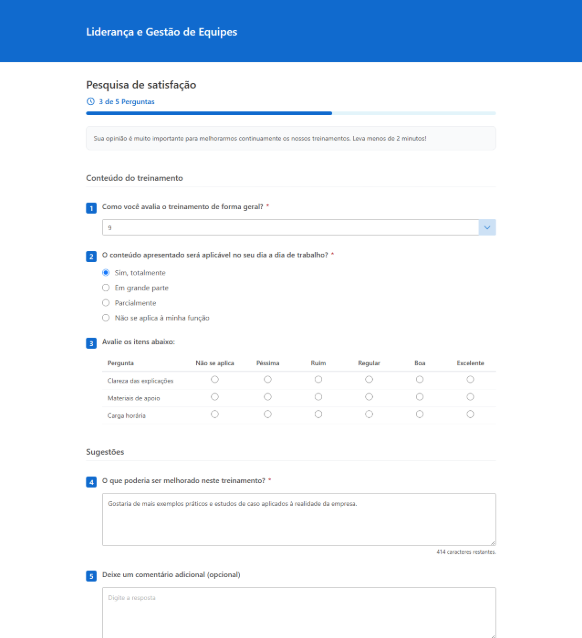Open the dropdown arrow for overall rating
This screenshot has height=638, width=582.
(x=487, y=227)
